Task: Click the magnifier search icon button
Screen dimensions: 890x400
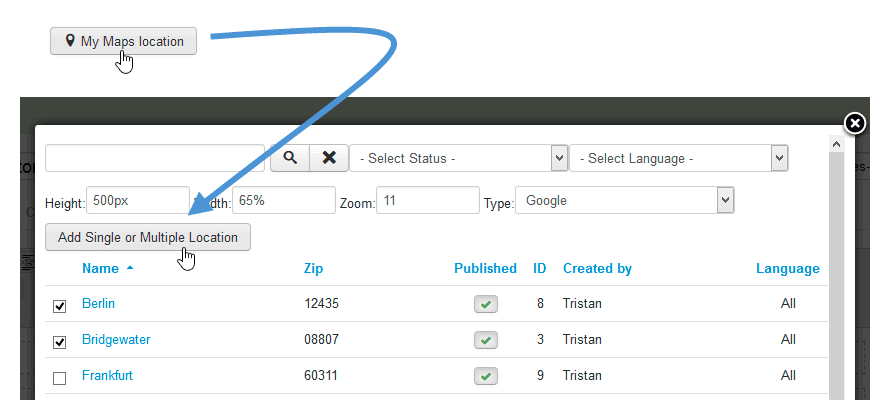Action: (x=289, y=158)
